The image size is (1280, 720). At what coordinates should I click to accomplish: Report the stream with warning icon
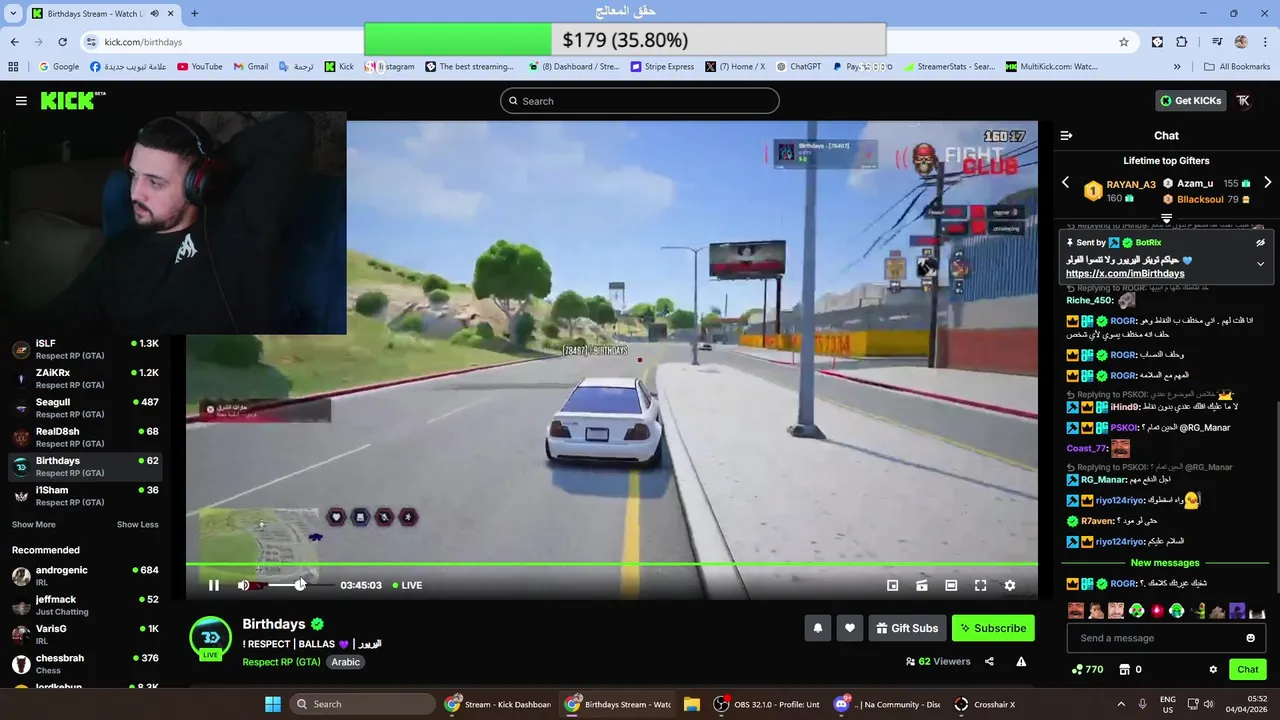[x=1021, y=661]
